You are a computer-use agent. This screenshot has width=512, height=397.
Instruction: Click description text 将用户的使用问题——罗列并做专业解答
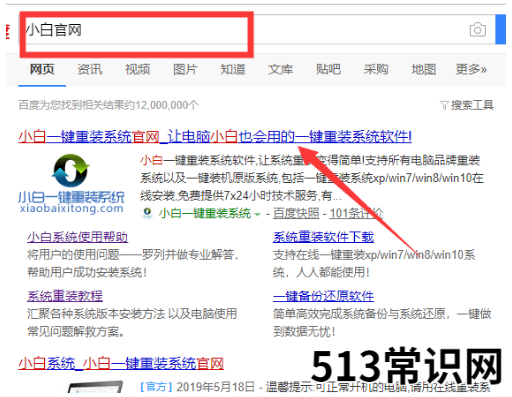(x=133, y=255)
